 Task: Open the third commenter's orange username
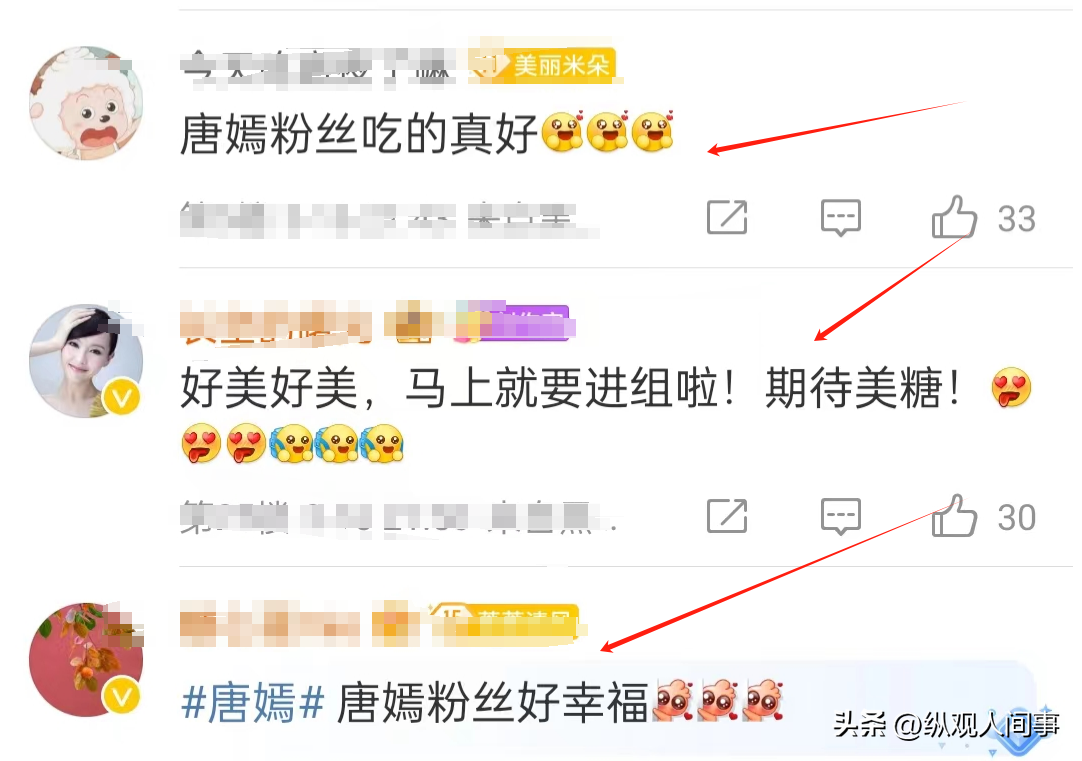coord(270,624)
